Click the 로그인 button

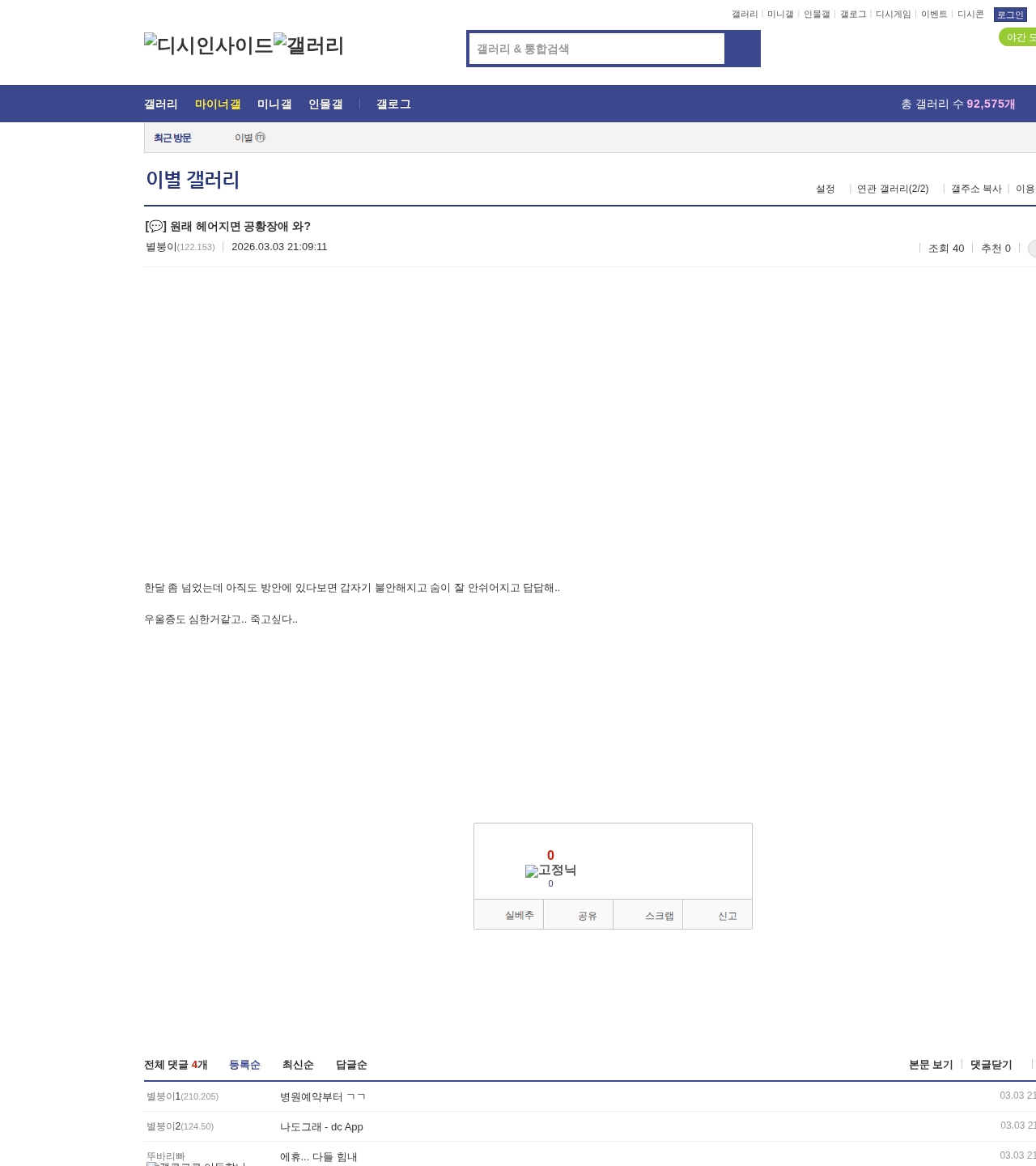coord(1010,15)
